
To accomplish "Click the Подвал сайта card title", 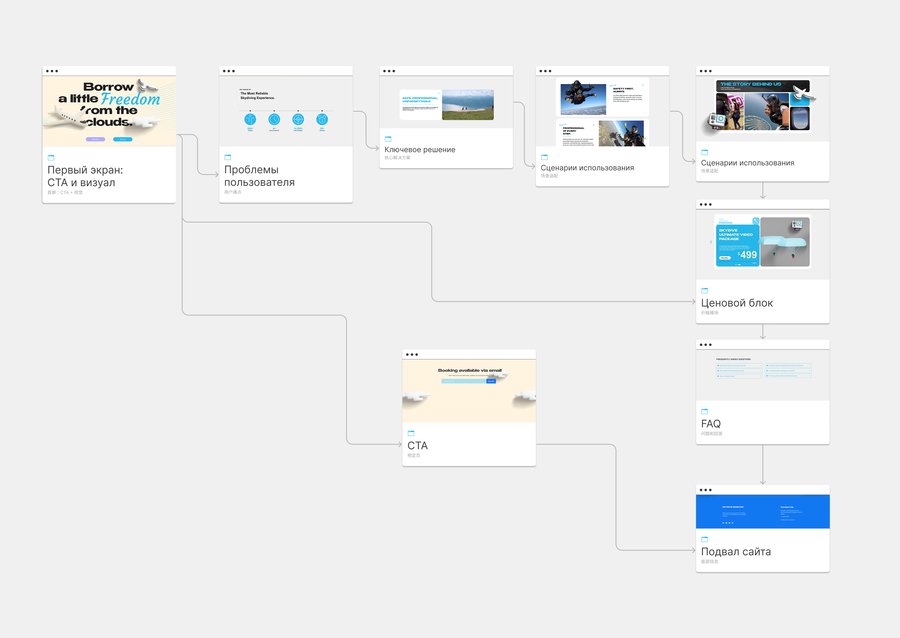I will (x=736, y=551).
